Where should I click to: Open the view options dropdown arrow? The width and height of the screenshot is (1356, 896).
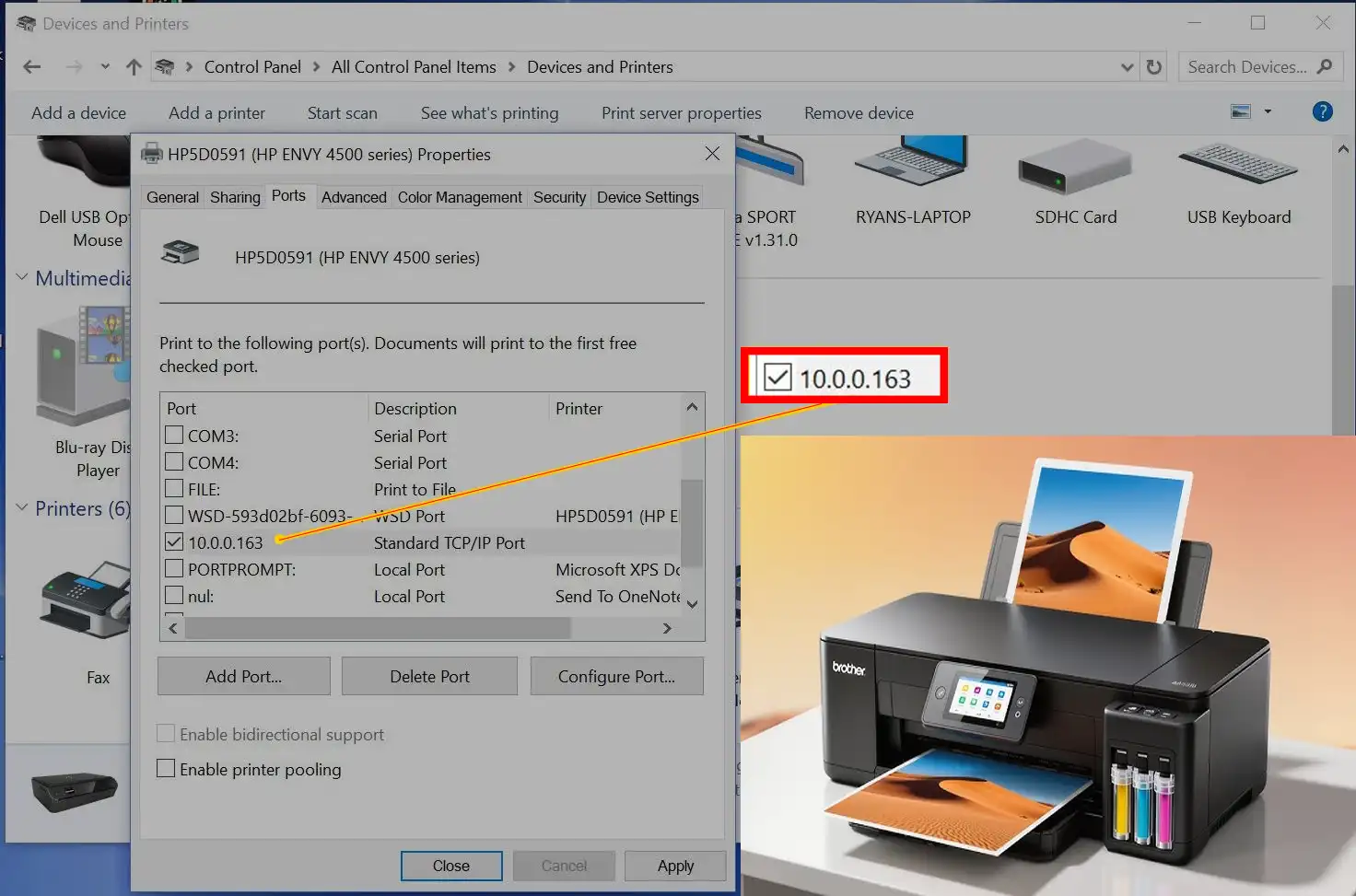click(x=1268, y=111)
